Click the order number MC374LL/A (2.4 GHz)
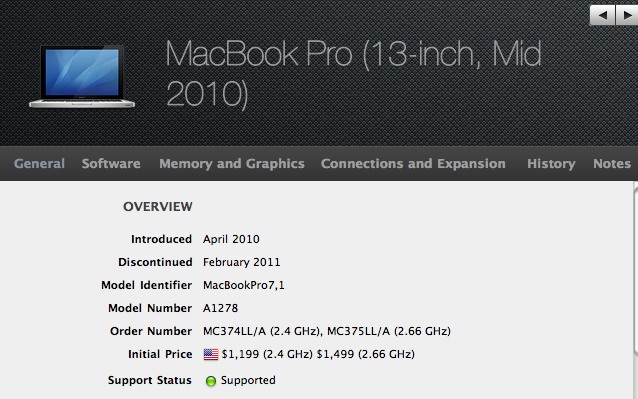This screenshot has height=399, width=638. (x=262, y=331)
